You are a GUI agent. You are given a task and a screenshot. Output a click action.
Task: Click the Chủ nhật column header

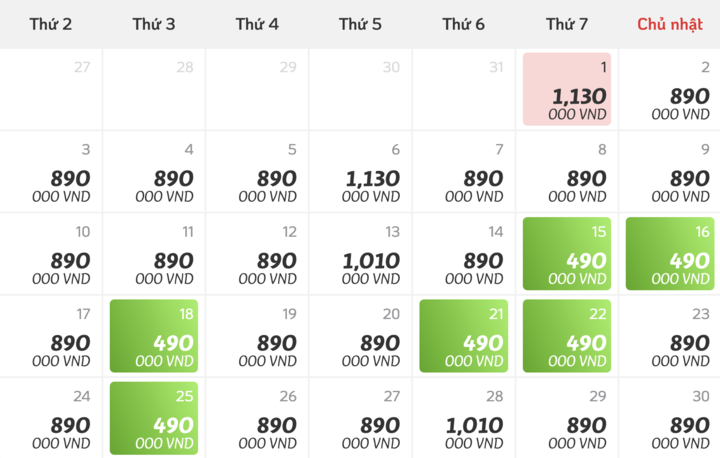point(670,24)
